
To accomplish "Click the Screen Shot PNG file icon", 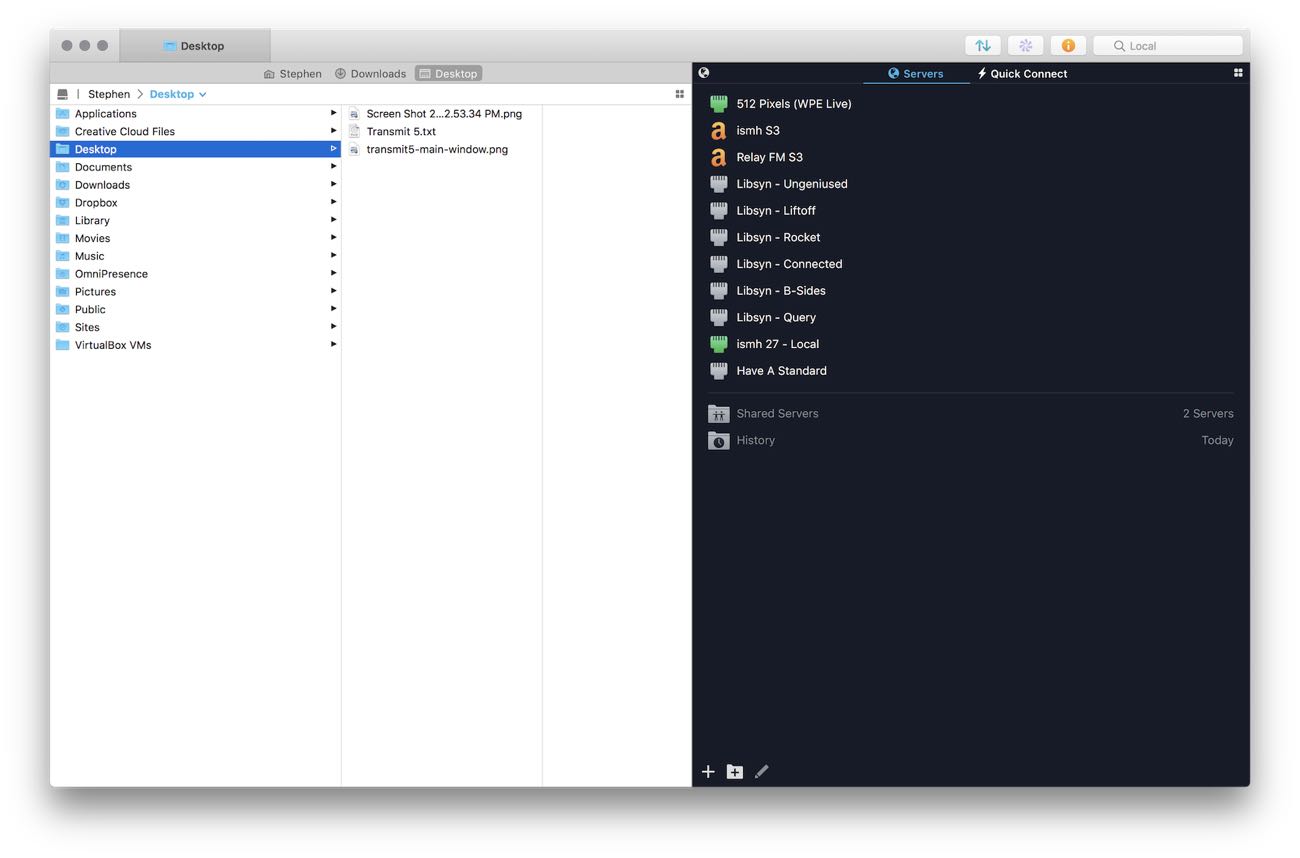I will tap(354, 114).
